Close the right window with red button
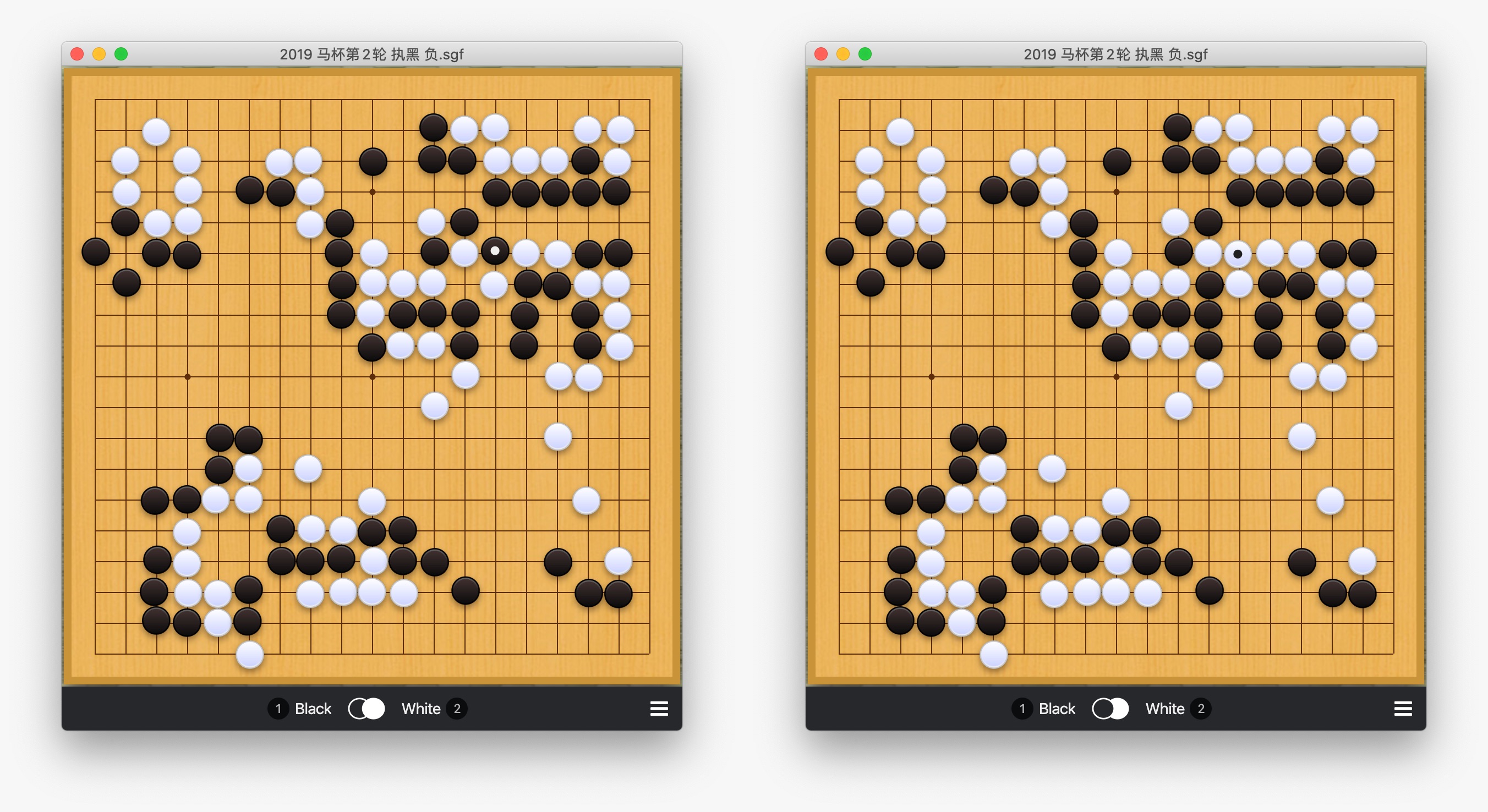This screenshot has width=1488, height=812. 821,54
